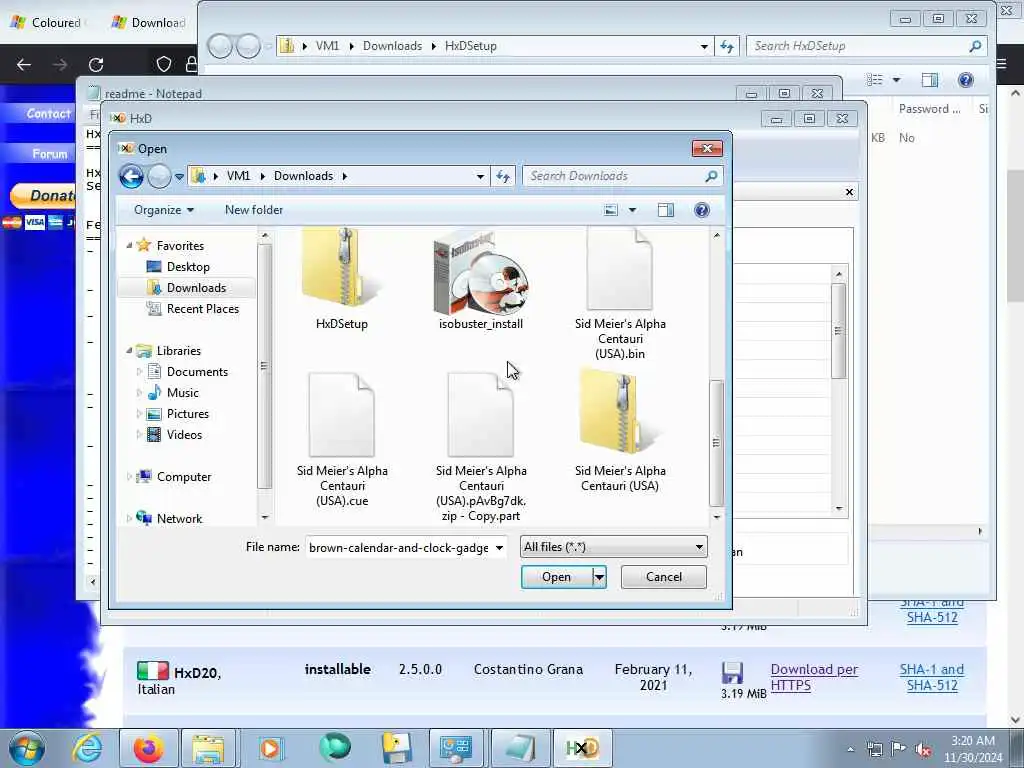Open the view options dropdown arrow
This screenshot has height=768, width=1024.
pos(632,210)
